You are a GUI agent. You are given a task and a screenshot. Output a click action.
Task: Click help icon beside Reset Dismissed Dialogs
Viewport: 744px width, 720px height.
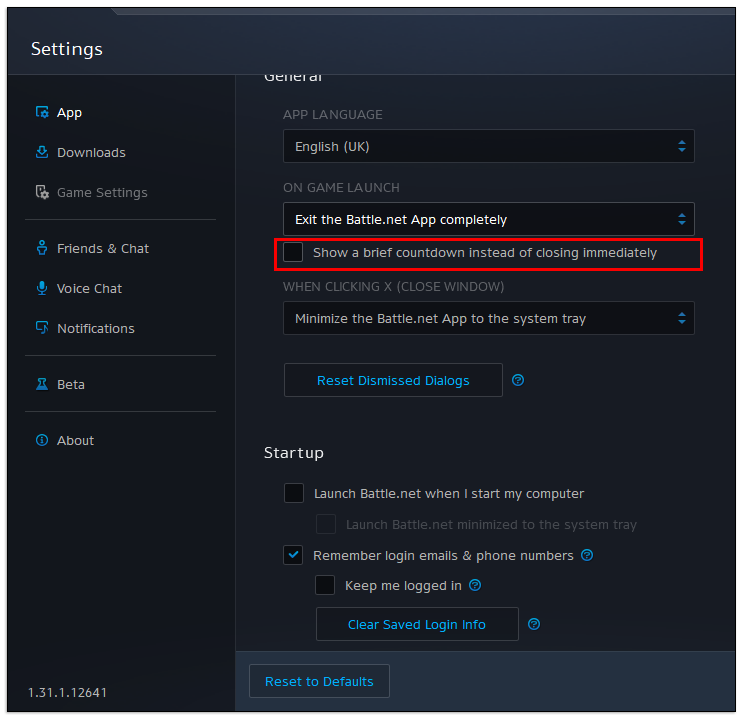tap(518, 380)
